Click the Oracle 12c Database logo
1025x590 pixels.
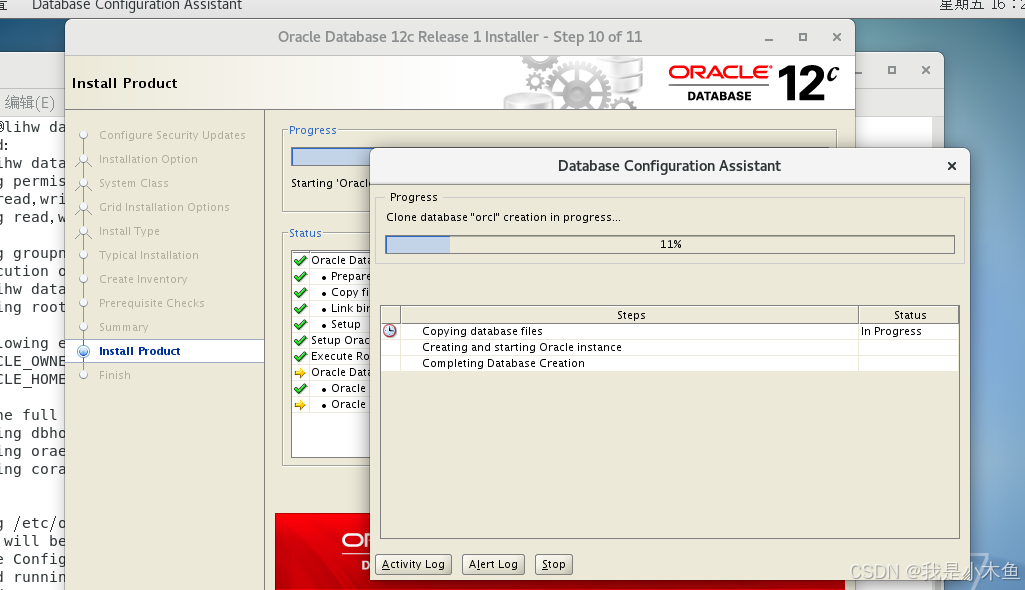[753, 83]
